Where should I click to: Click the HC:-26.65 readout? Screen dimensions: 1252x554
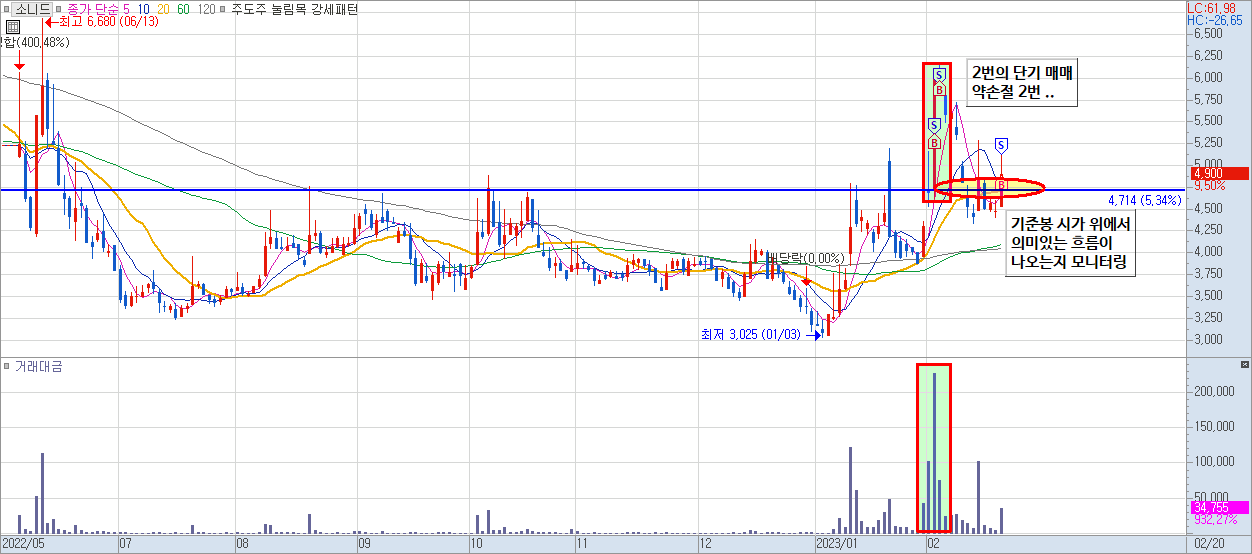[x=1213, y=20]
